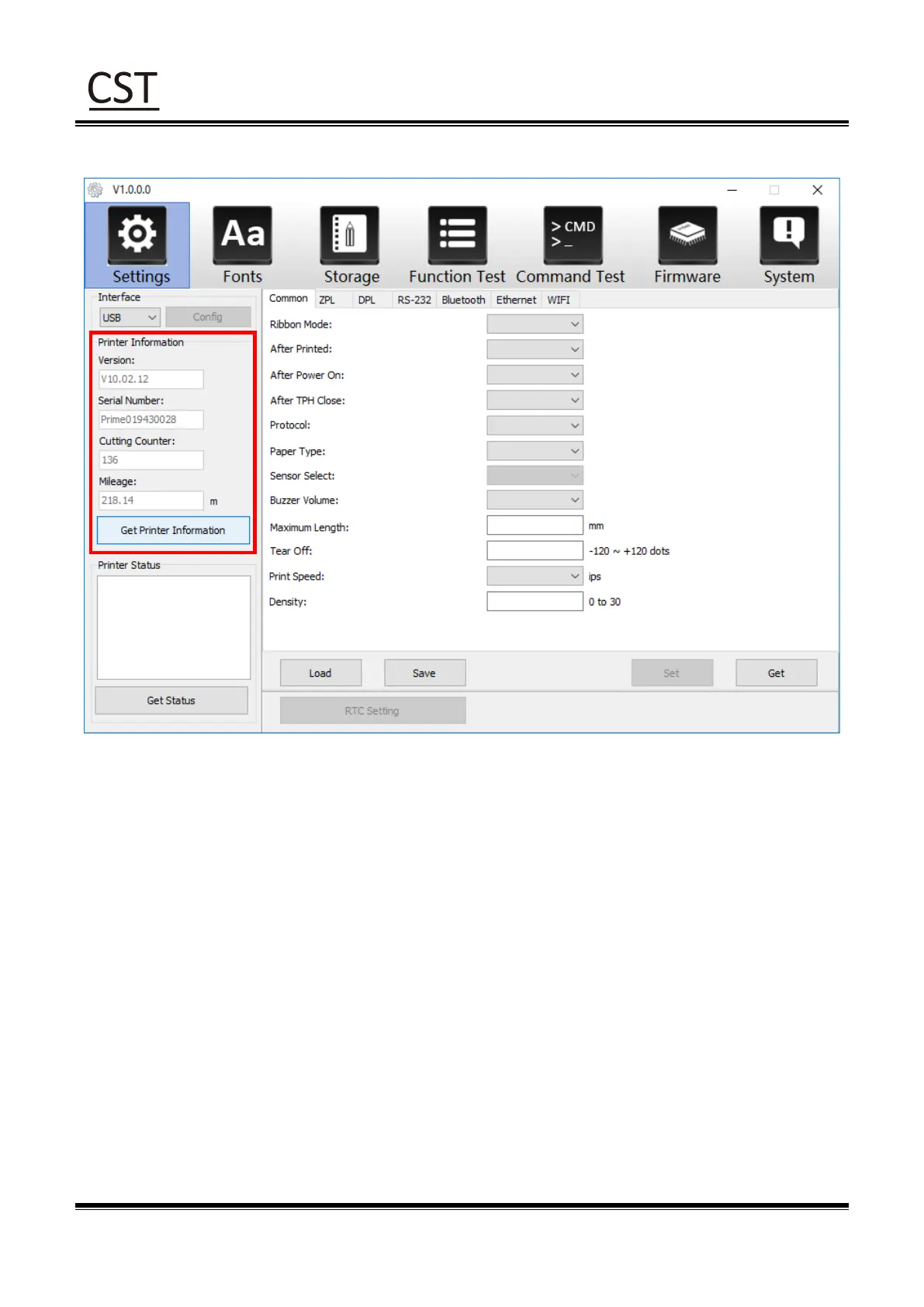Image resolution: width=924 pixels, height=1307 pixels.
Task: Open the Storage notebook icon
Action: tap(349, 235)
